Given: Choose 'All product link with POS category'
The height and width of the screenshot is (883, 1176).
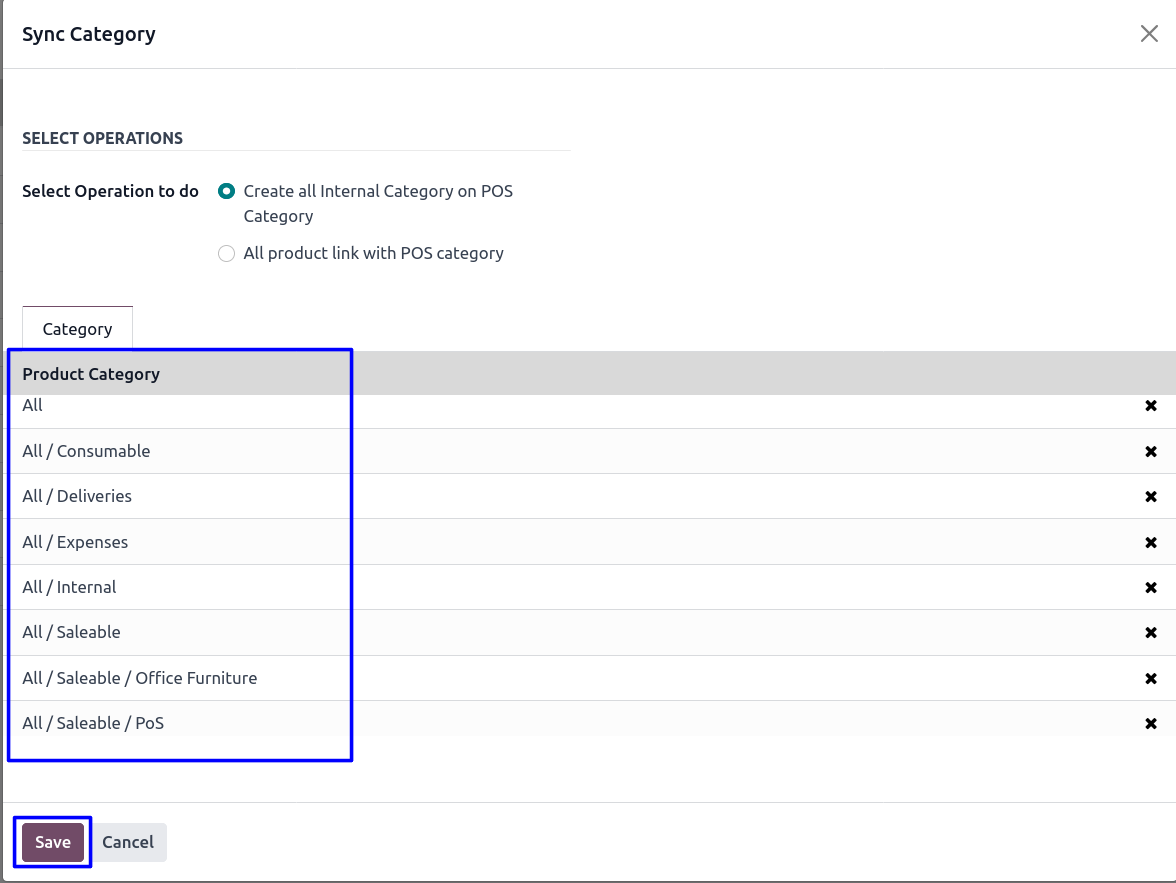Looking at the screenshot, I should pos(227,254).
